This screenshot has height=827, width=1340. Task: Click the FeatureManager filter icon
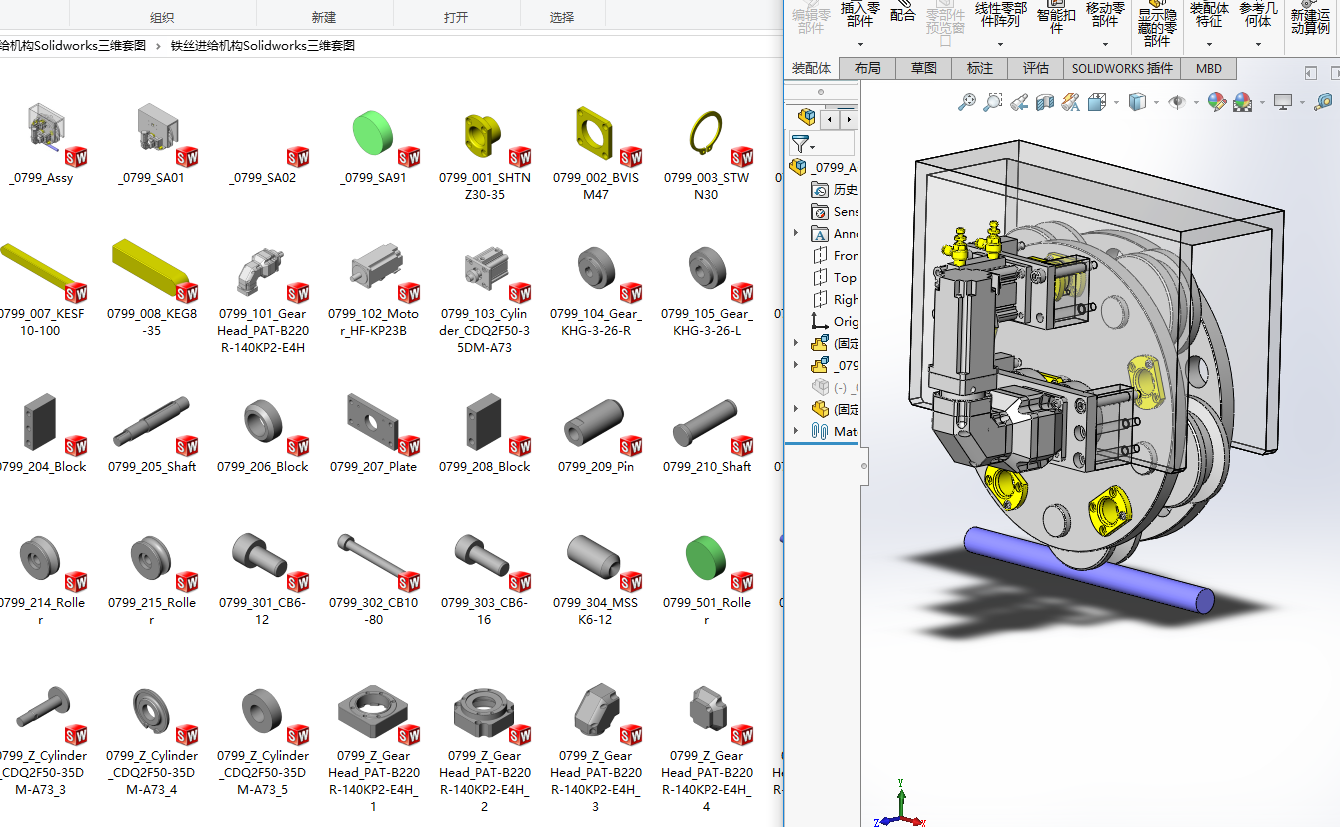coord(800,141)
